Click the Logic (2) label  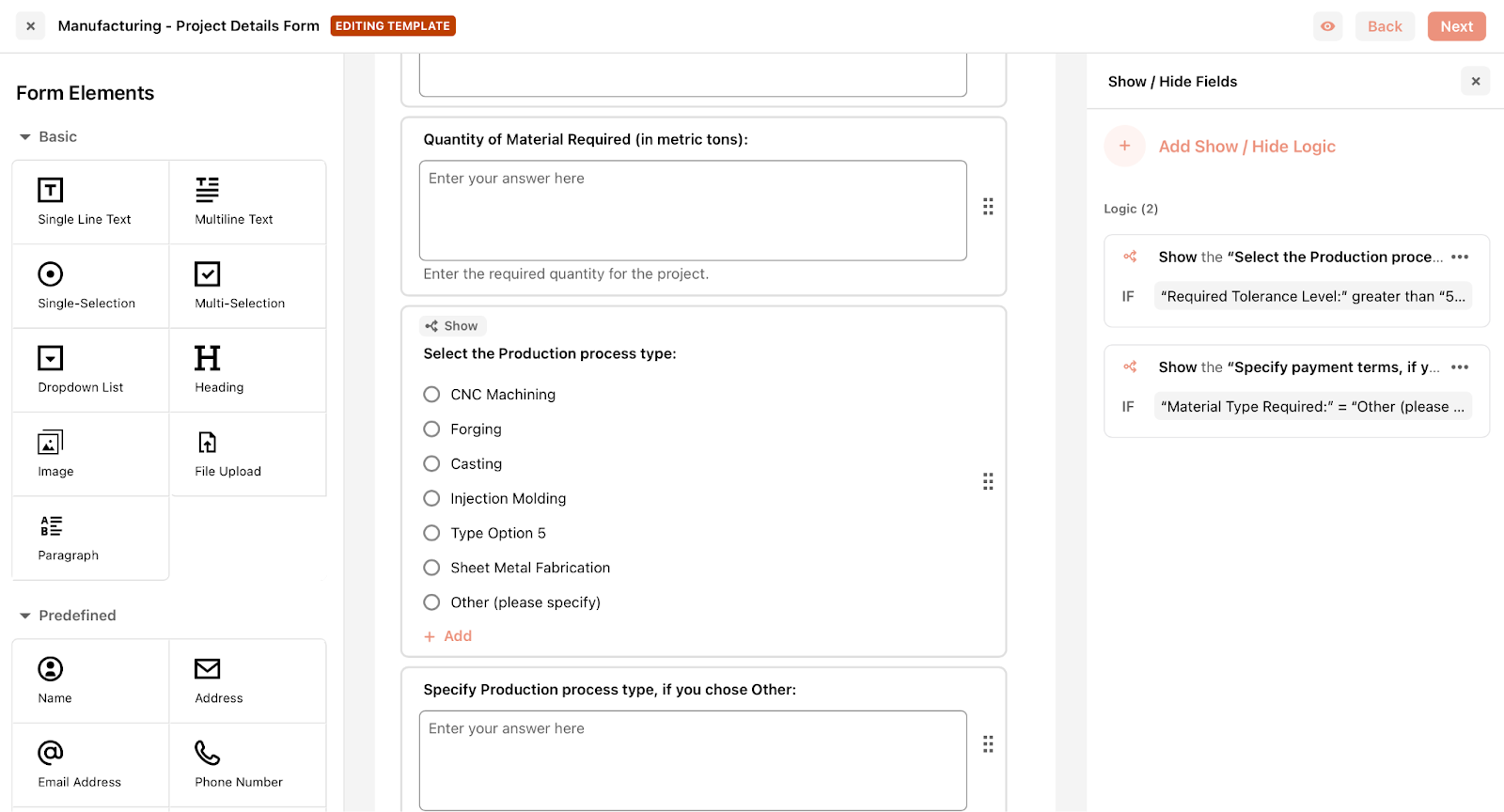pyautogui.click(x=1131, y=209)
